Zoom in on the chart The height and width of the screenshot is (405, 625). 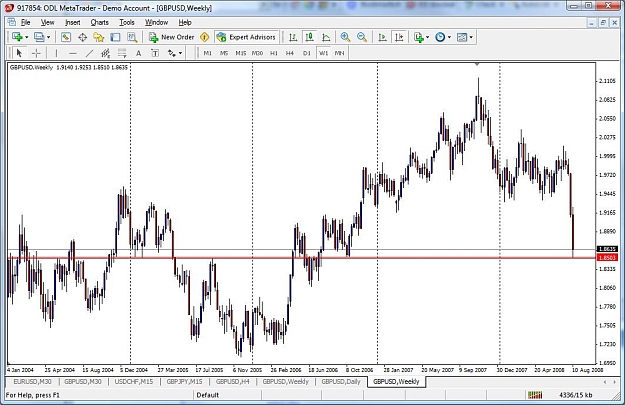(x=345, y=37)
